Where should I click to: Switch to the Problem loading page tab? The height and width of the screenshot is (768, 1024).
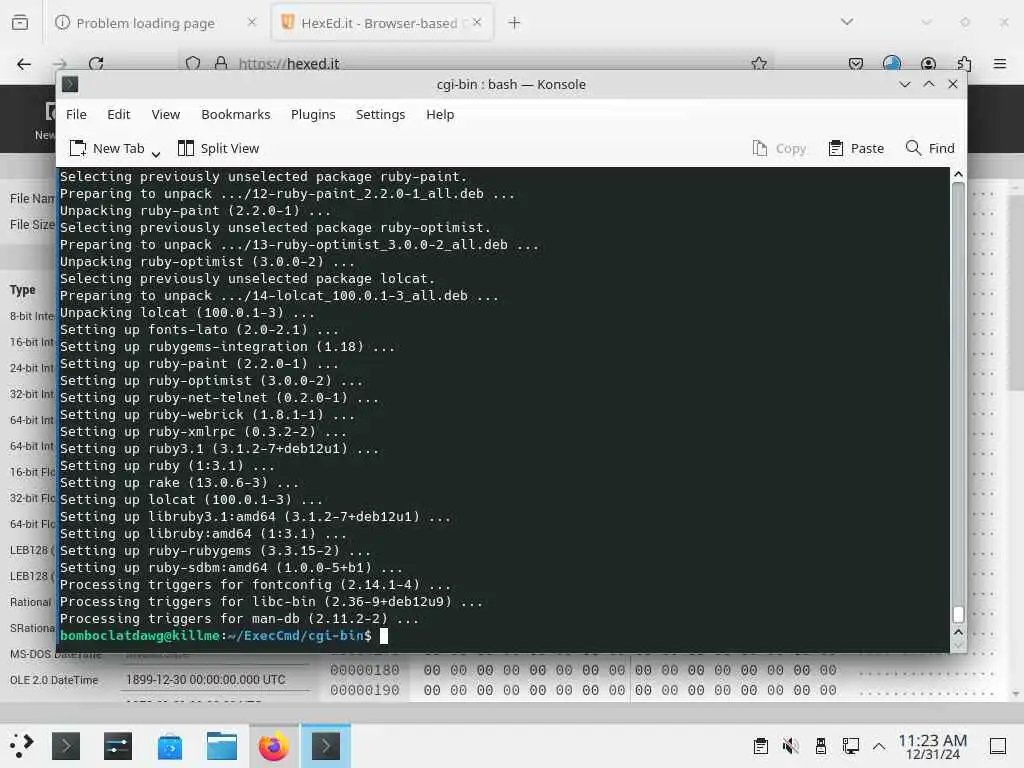(145, 23)
